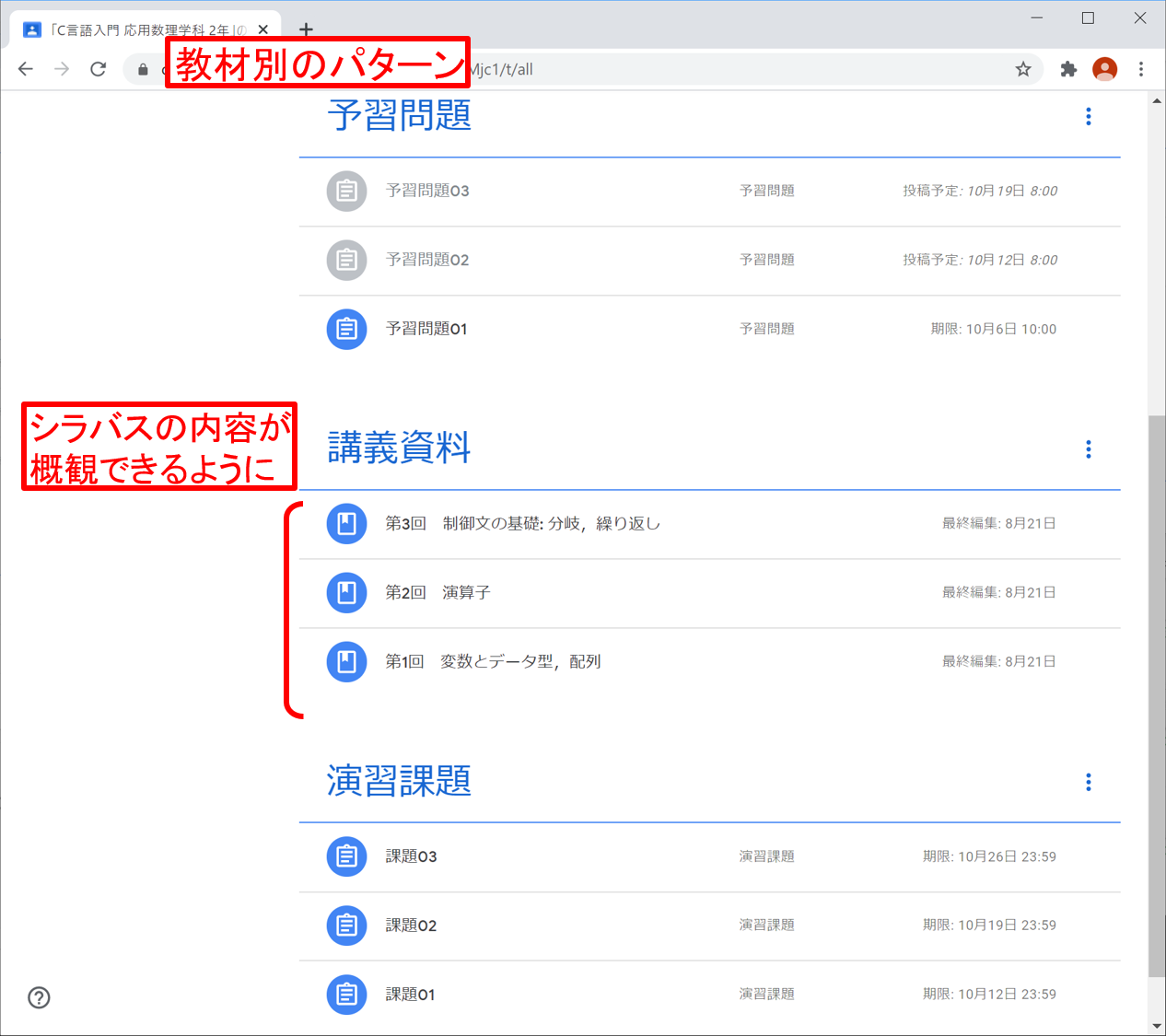Click 予習問題 topic label on 予習問題01 row
1166x1036 pixels.
tap(766, 329)
